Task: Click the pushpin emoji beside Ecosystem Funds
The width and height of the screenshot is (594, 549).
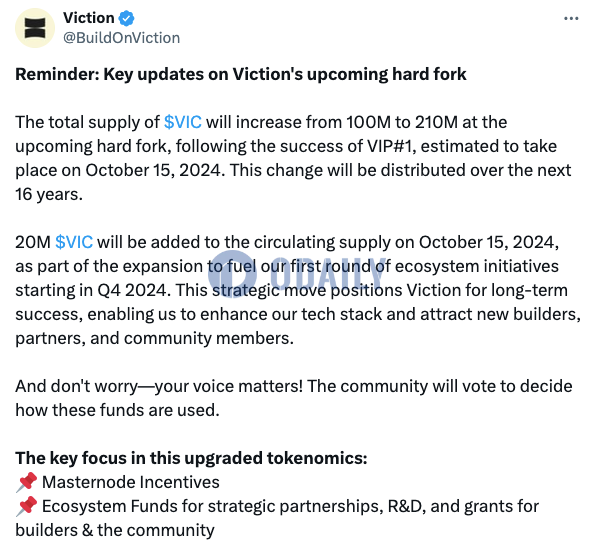Action: (x=26, y=506)
